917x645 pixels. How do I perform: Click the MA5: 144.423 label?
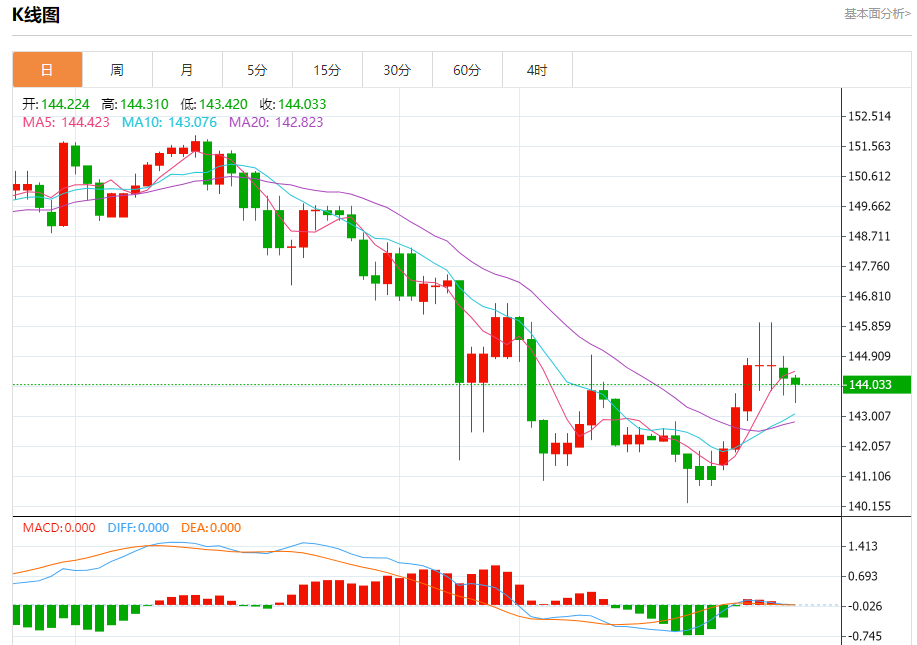pos(66,122)
